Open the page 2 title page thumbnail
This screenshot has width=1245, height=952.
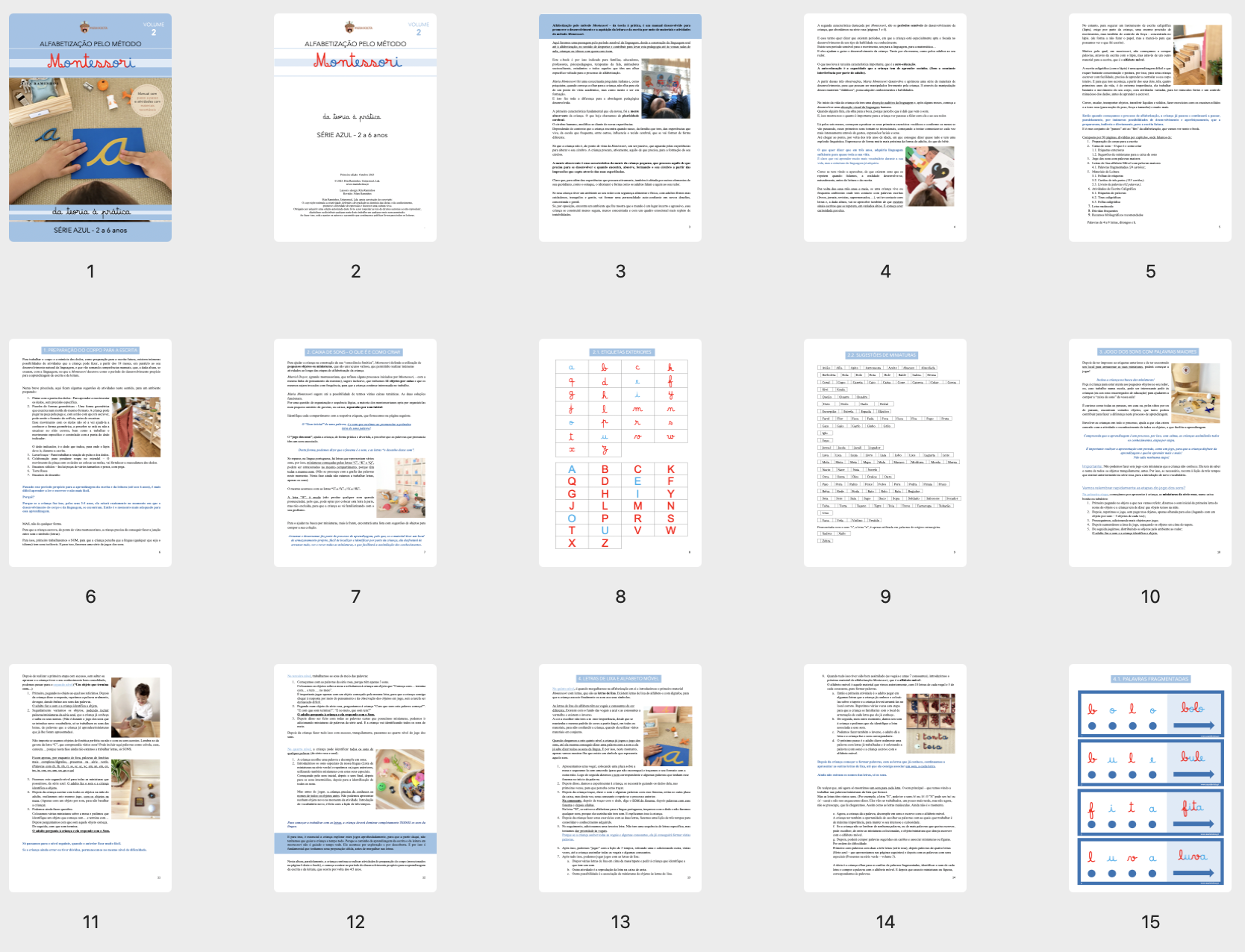coord(355,128)
